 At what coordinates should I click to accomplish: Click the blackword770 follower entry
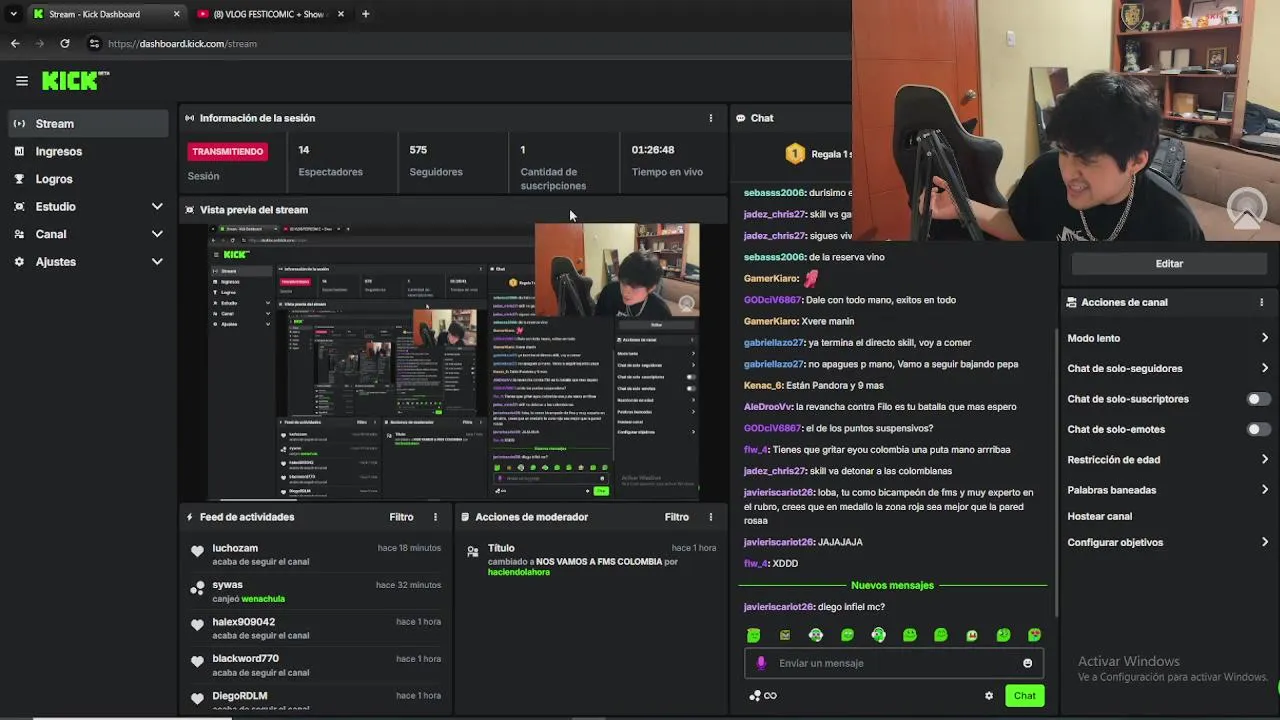(x=315, y=665)
